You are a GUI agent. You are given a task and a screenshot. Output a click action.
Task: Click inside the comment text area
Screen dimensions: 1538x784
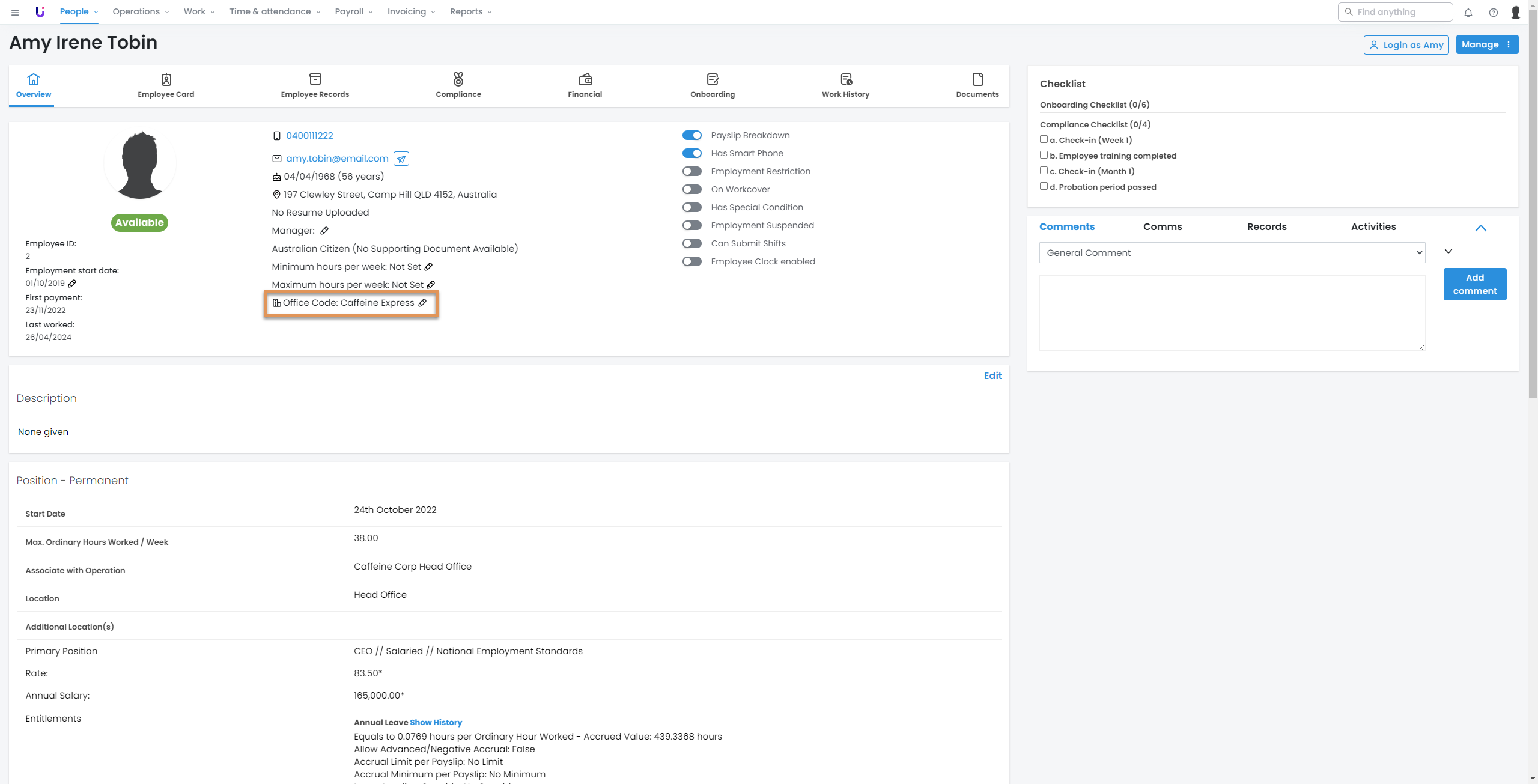click(1232, 312)
